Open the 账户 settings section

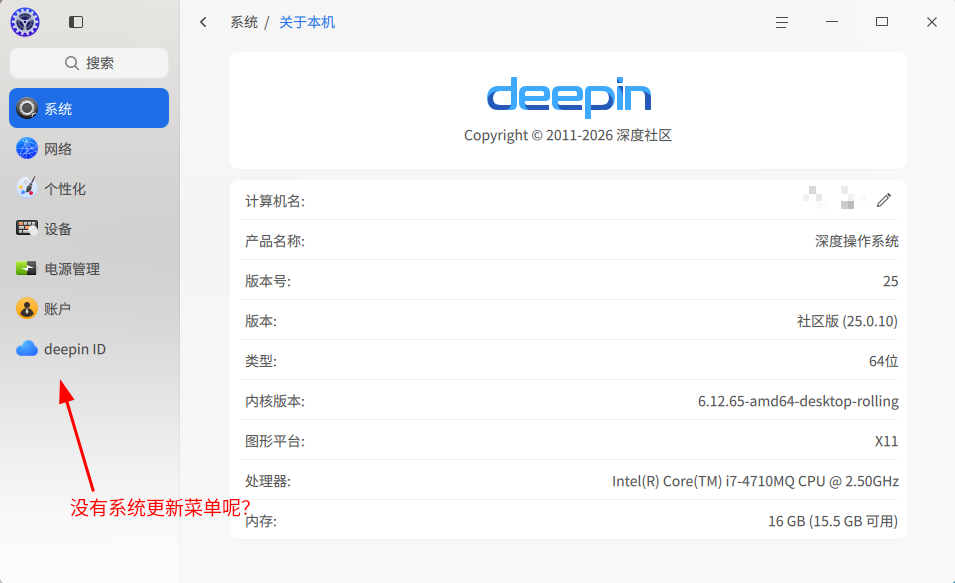click(89, 309)
